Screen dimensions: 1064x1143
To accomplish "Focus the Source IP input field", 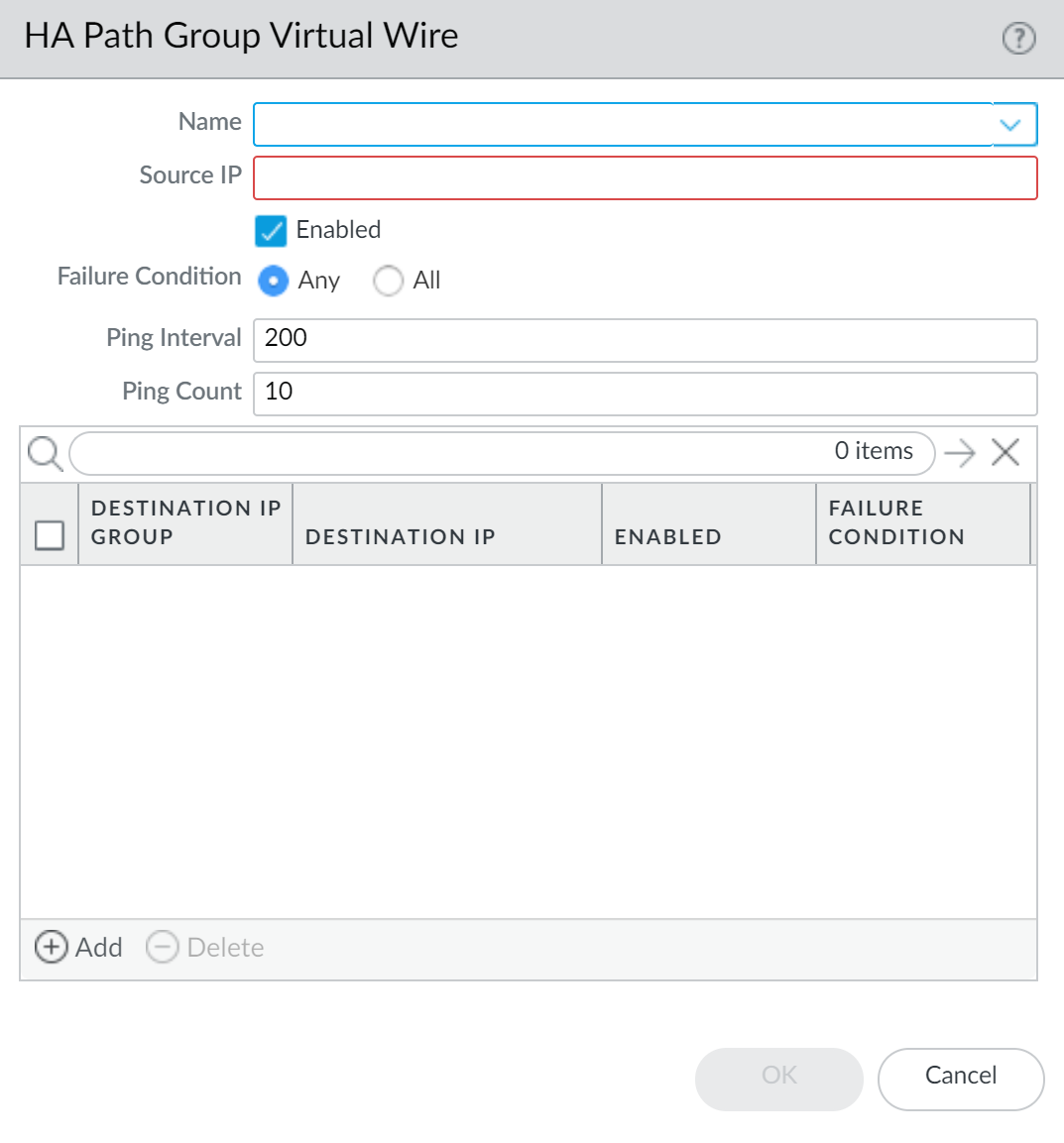I will [645, 178].
